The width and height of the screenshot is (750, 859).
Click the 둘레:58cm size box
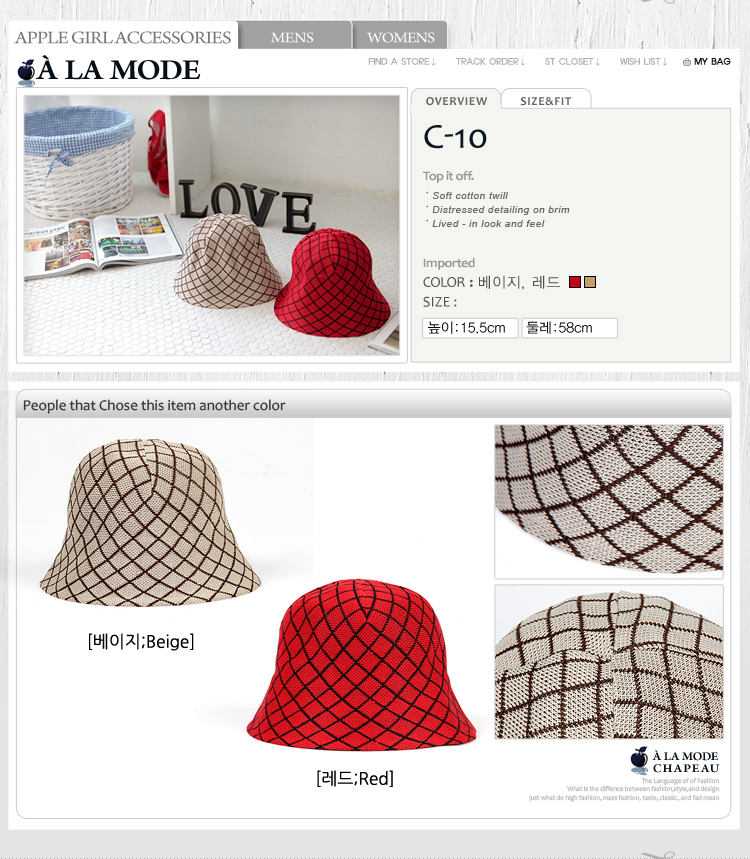569,328
